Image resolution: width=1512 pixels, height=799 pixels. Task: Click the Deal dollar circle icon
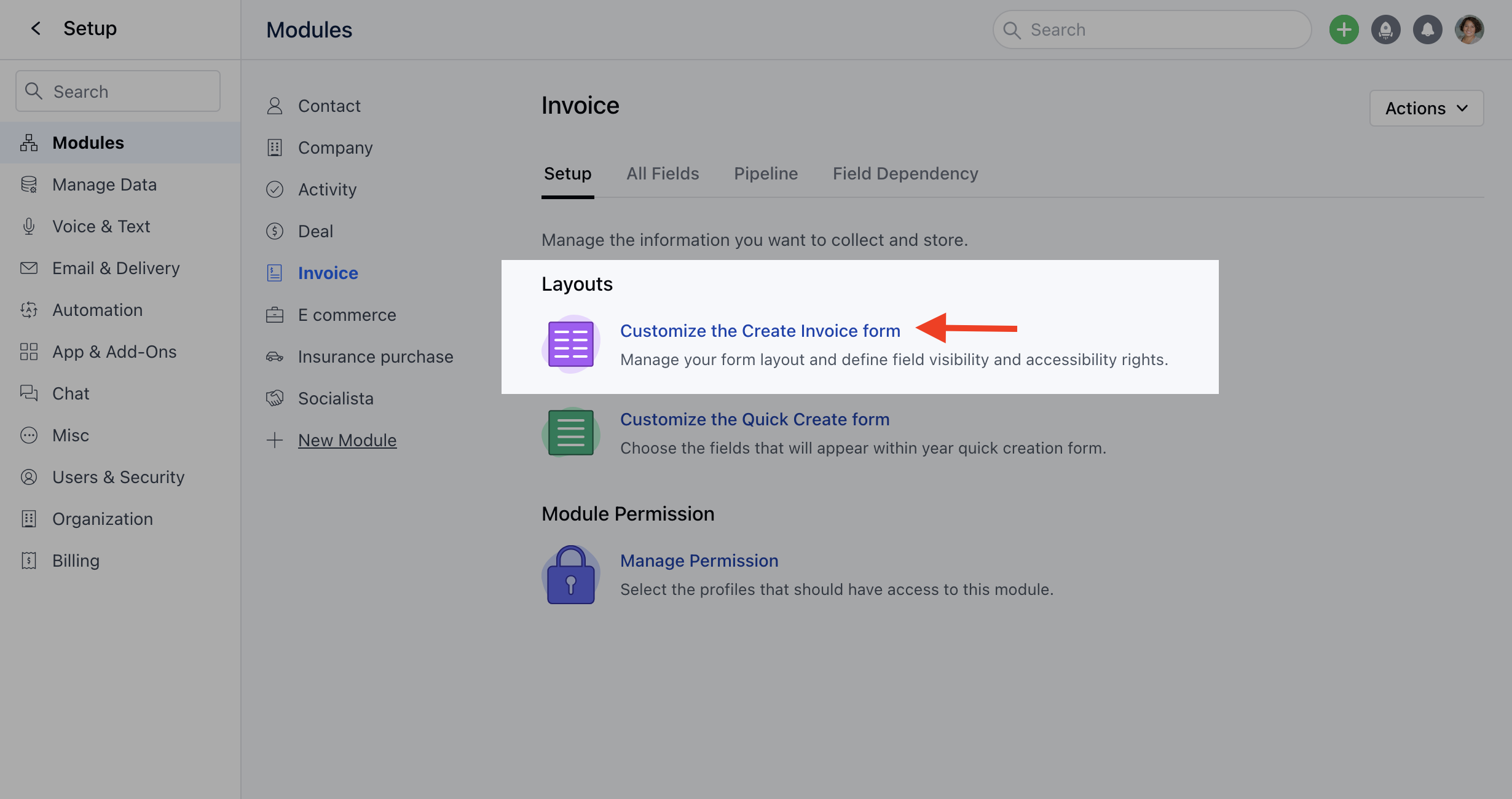(275, 231)
